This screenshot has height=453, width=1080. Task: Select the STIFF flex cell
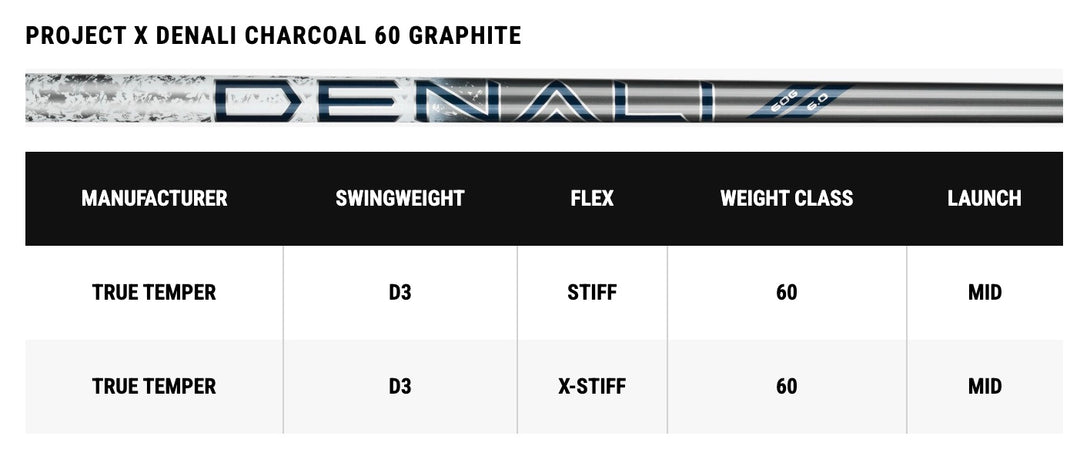point(592,292)
